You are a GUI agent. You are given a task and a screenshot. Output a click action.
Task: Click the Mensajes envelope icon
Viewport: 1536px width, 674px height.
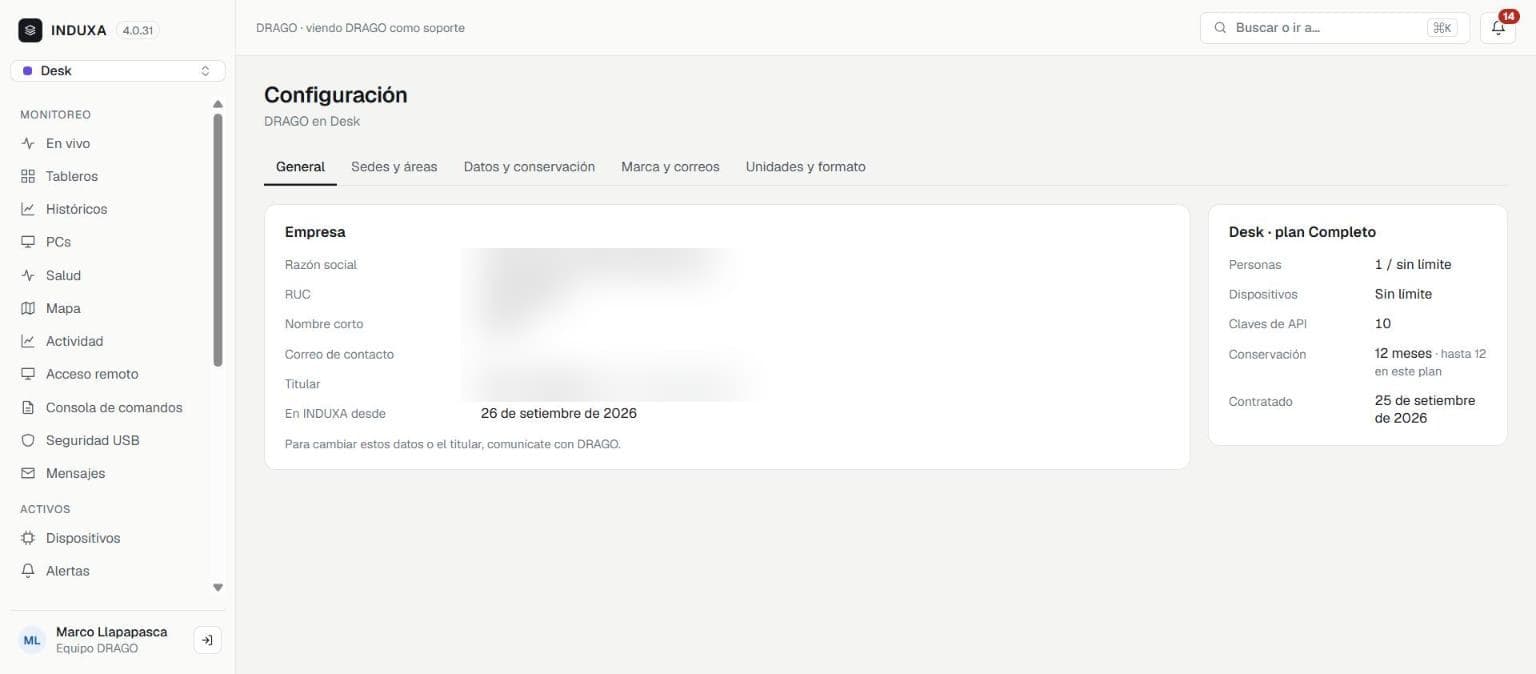click(28, 474)
